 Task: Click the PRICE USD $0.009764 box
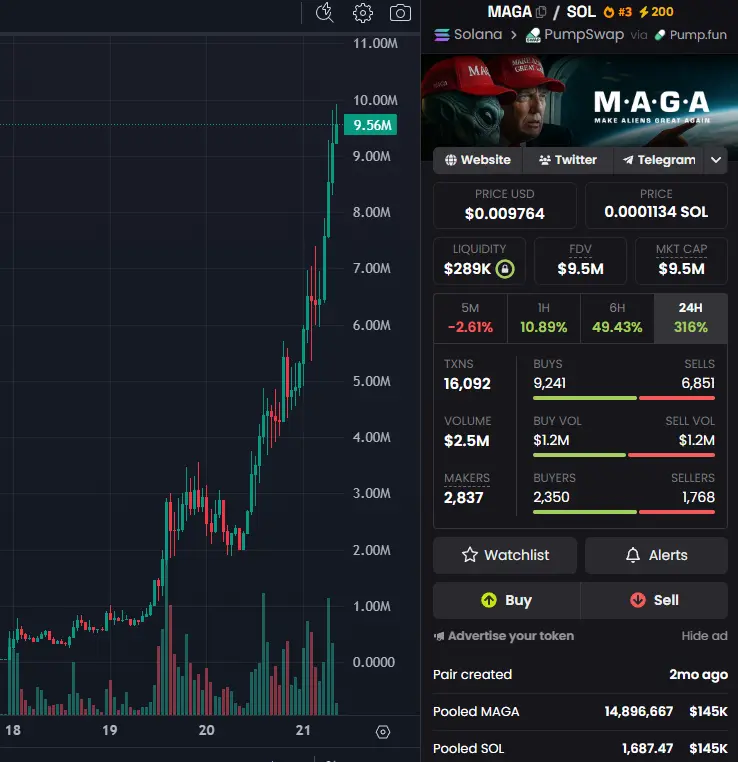505,206
